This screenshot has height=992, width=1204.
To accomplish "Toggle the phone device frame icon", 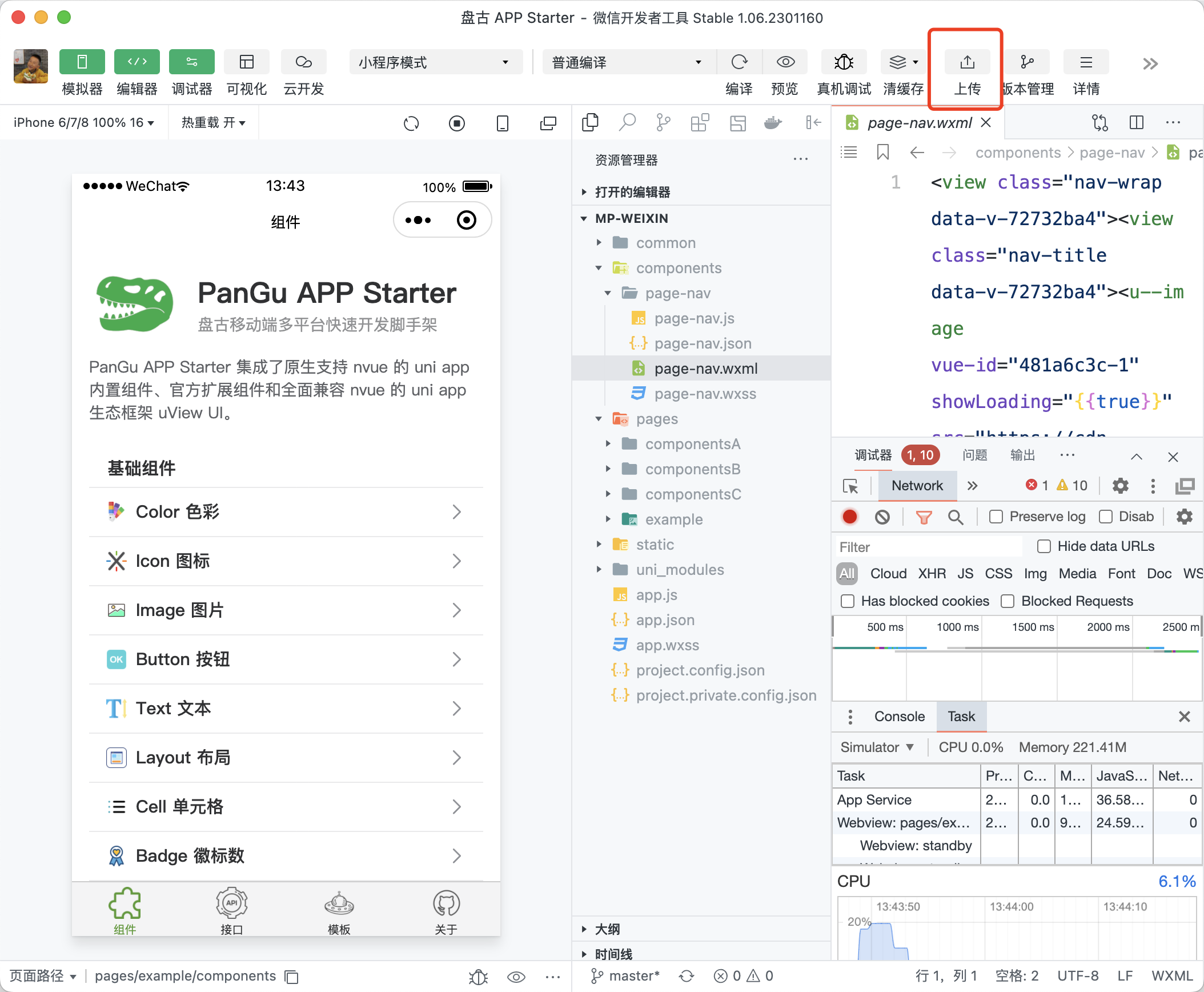I will coord(503,123).
